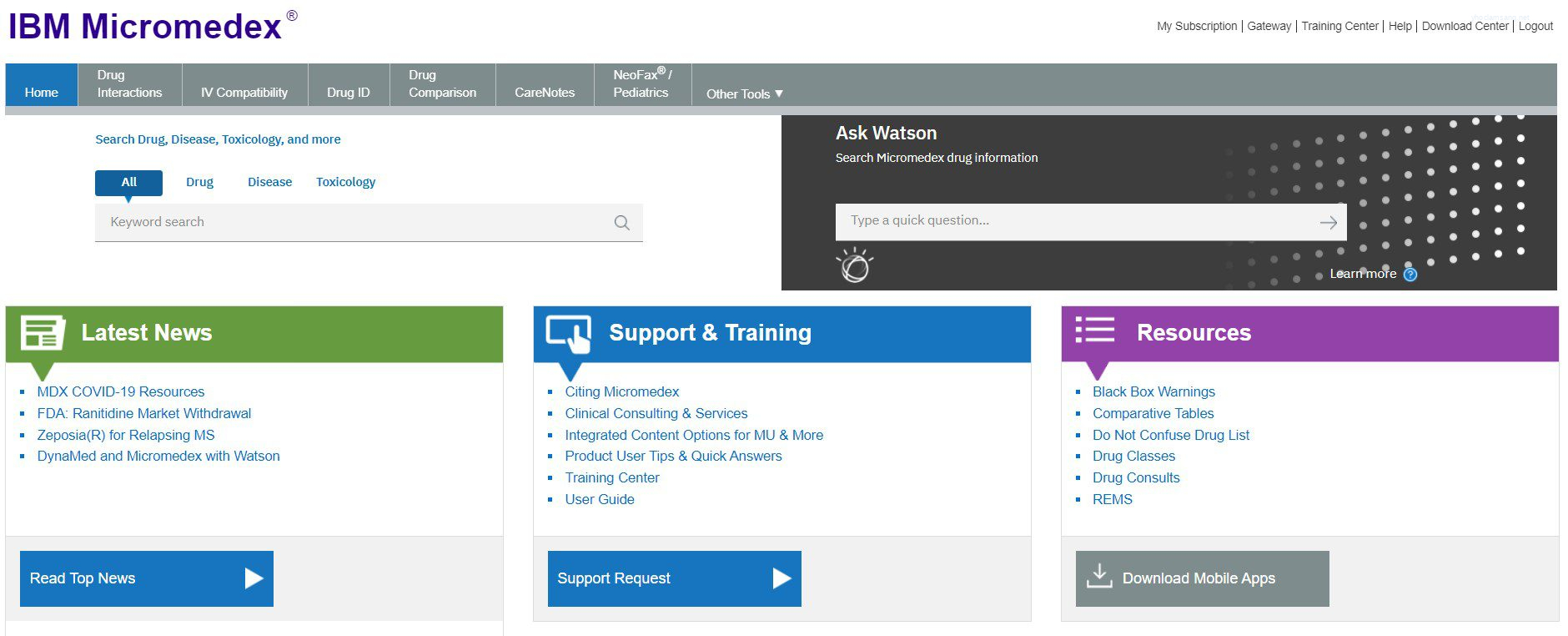
Task: Open the Drug Comparison tab
Action: 443,85
